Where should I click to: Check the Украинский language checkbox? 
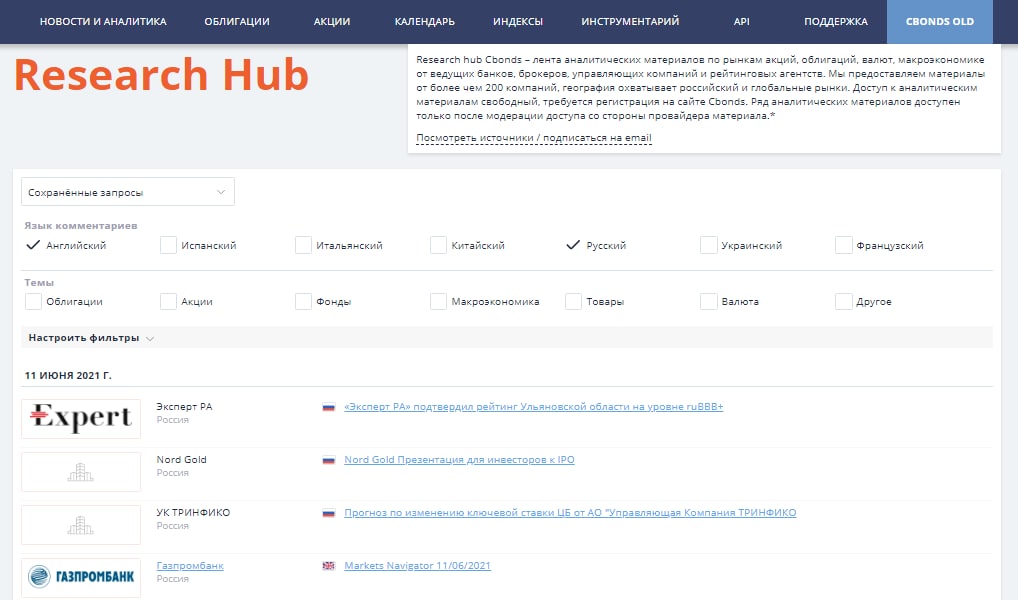click(x=708, y=245)
